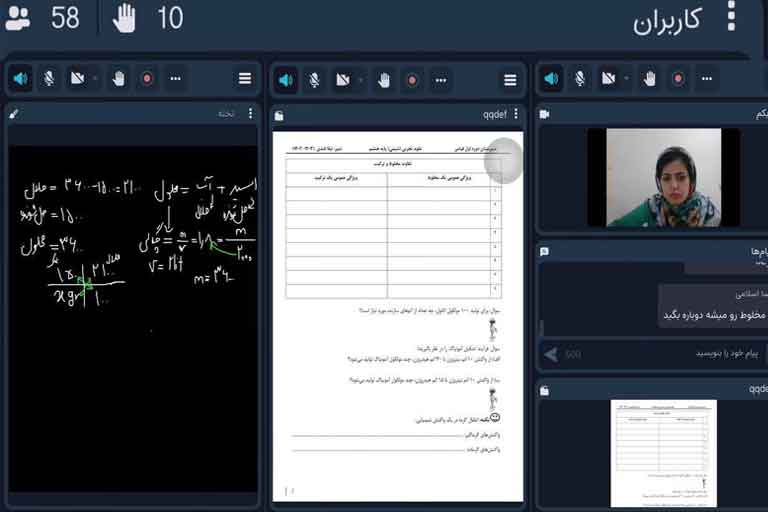Turn on the camera above the whiteboard panel
Viewport: 768px width, 512px height.
tap(77, 78)
